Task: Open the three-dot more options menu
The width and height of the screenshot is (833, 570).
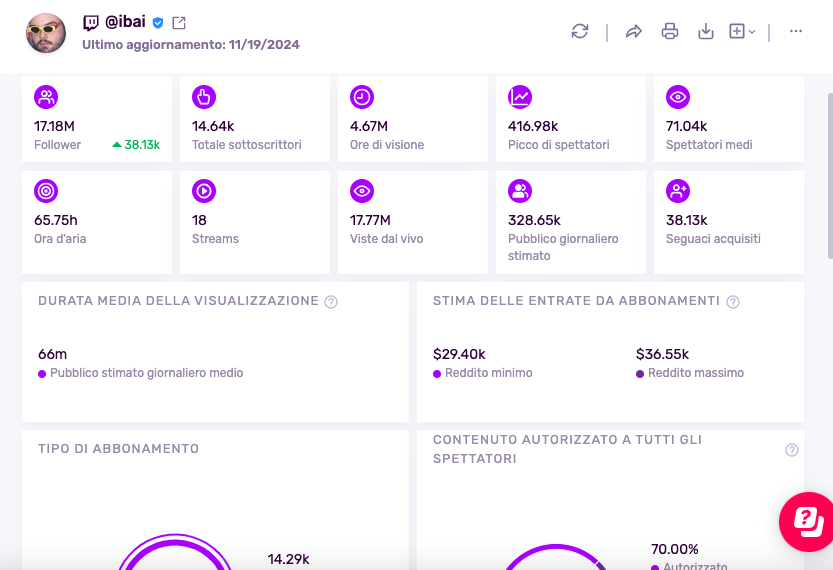Action: click(x=795, y=31)
